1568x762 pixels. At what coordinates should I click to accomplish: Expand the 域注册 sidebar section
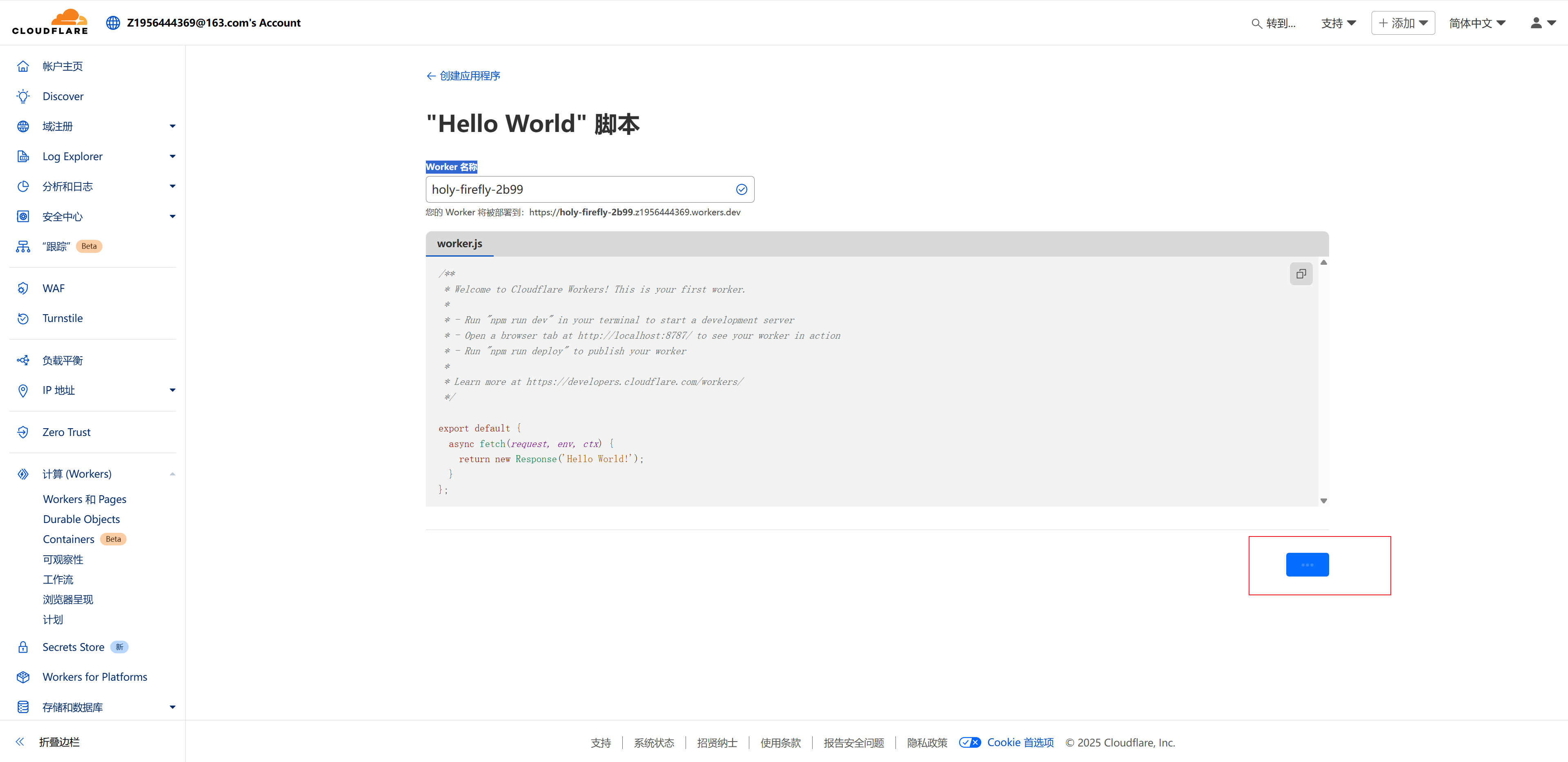click(x=172, y=126)
